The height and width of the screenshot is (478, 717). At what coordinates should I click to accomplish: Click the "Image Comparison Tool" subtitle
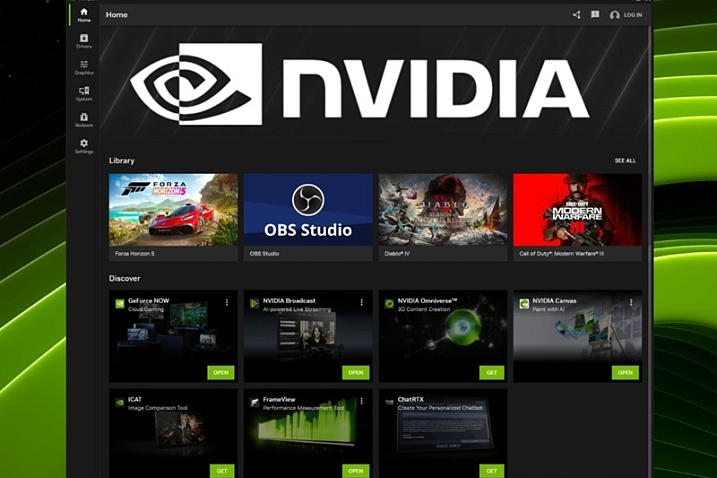click(158, 408)
